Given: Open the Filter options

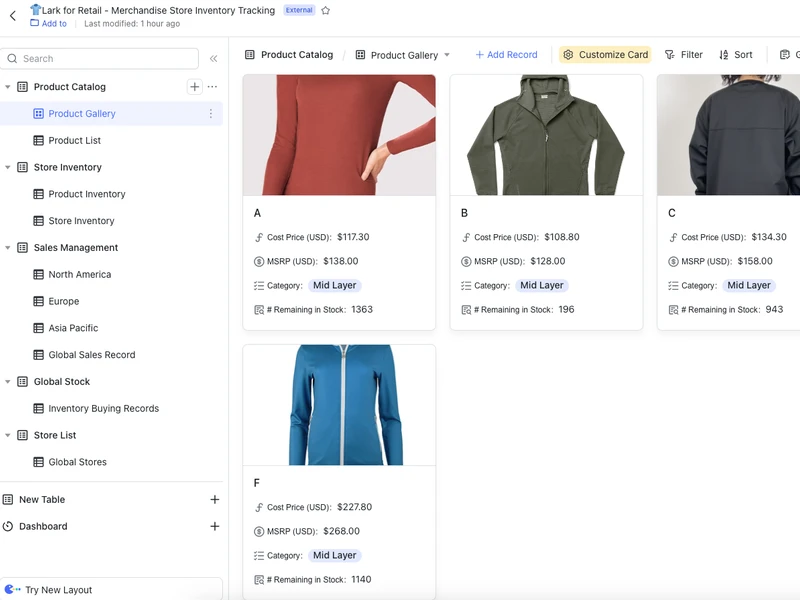Looking at the screenshot, I should tap(683, 55).
